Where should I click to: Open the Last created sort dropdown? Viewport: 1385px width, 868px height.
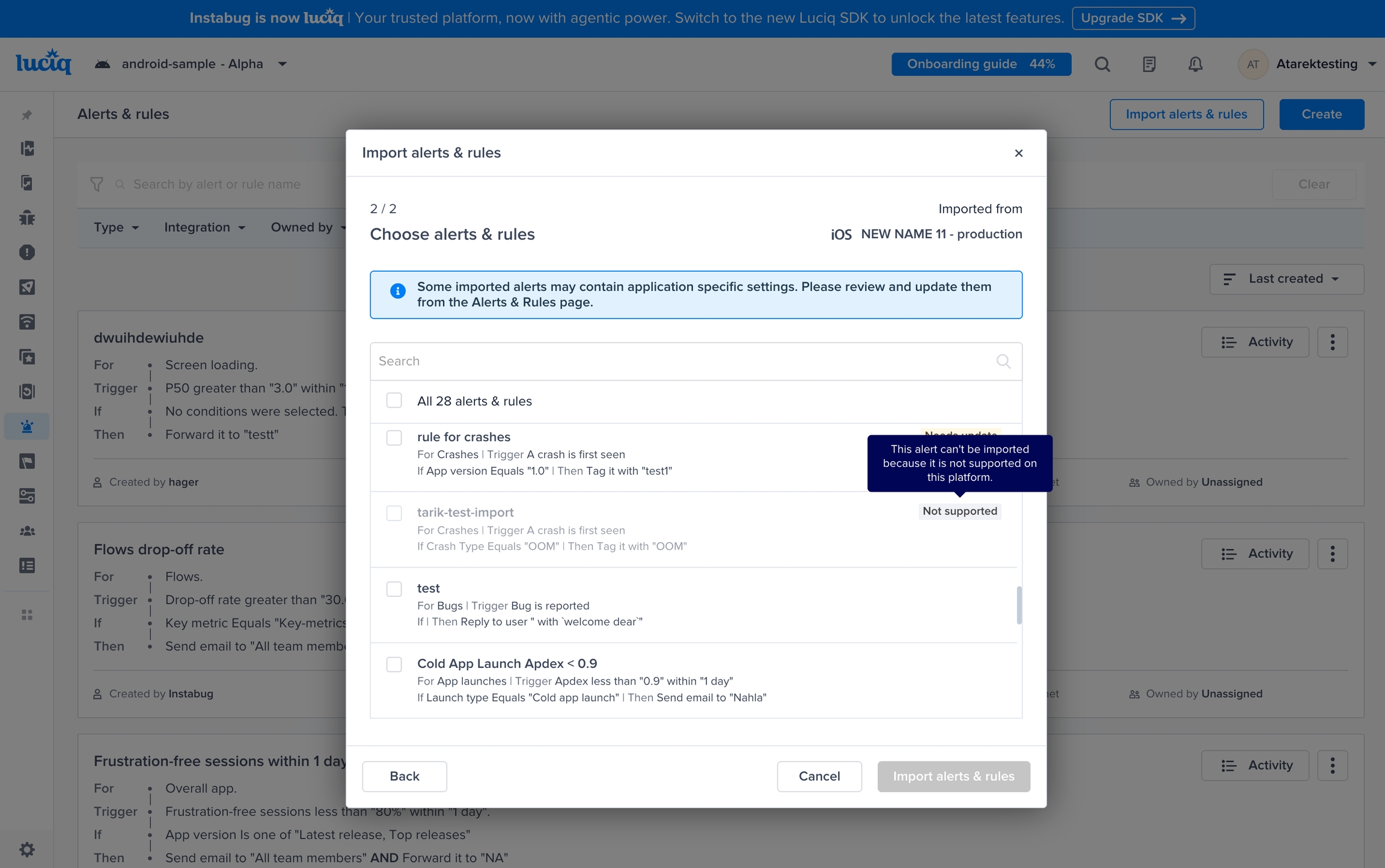click(1286, 279)
